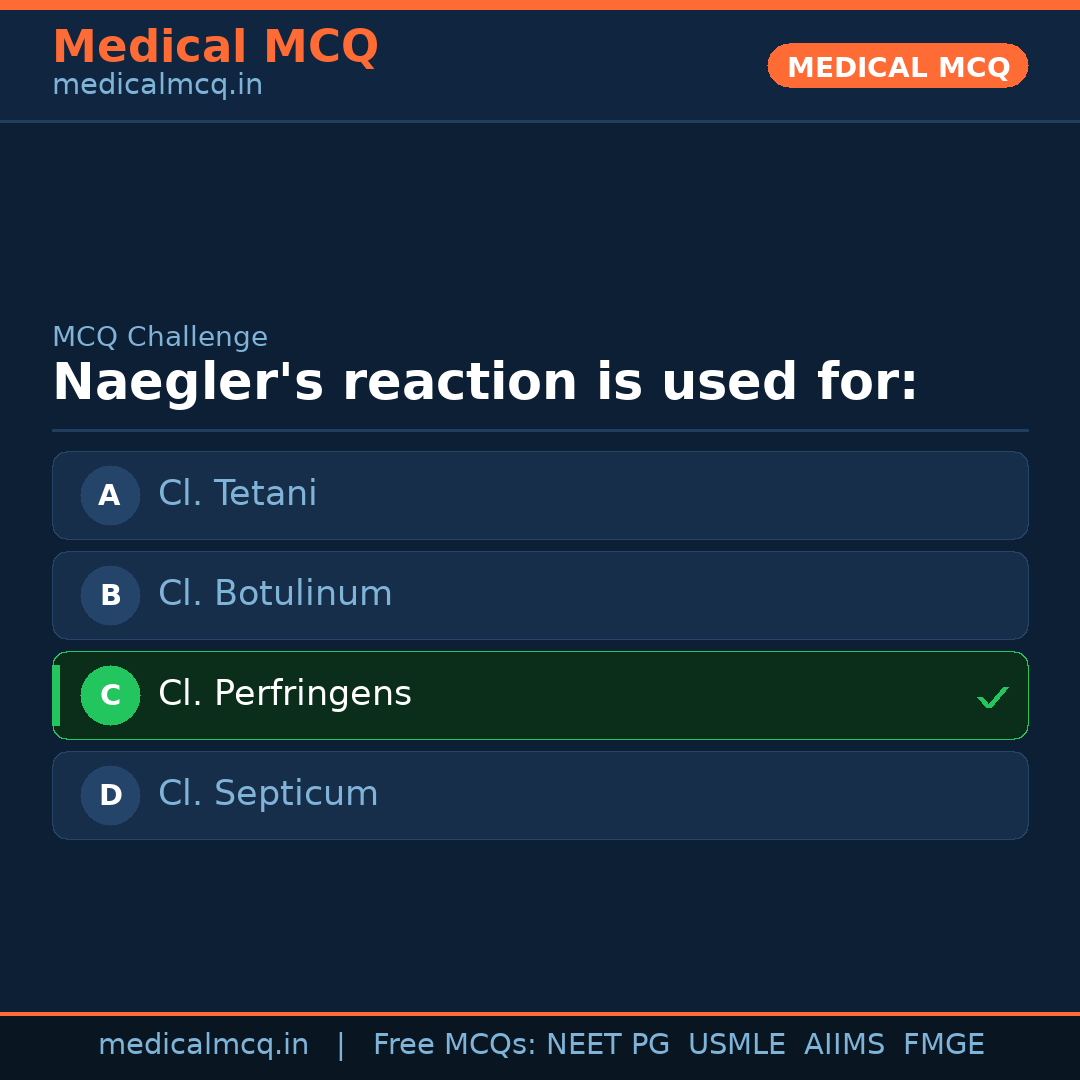Choose the letter D option circle
The height and width of the screenshot is (1080, 1080).
click(110, 795)
